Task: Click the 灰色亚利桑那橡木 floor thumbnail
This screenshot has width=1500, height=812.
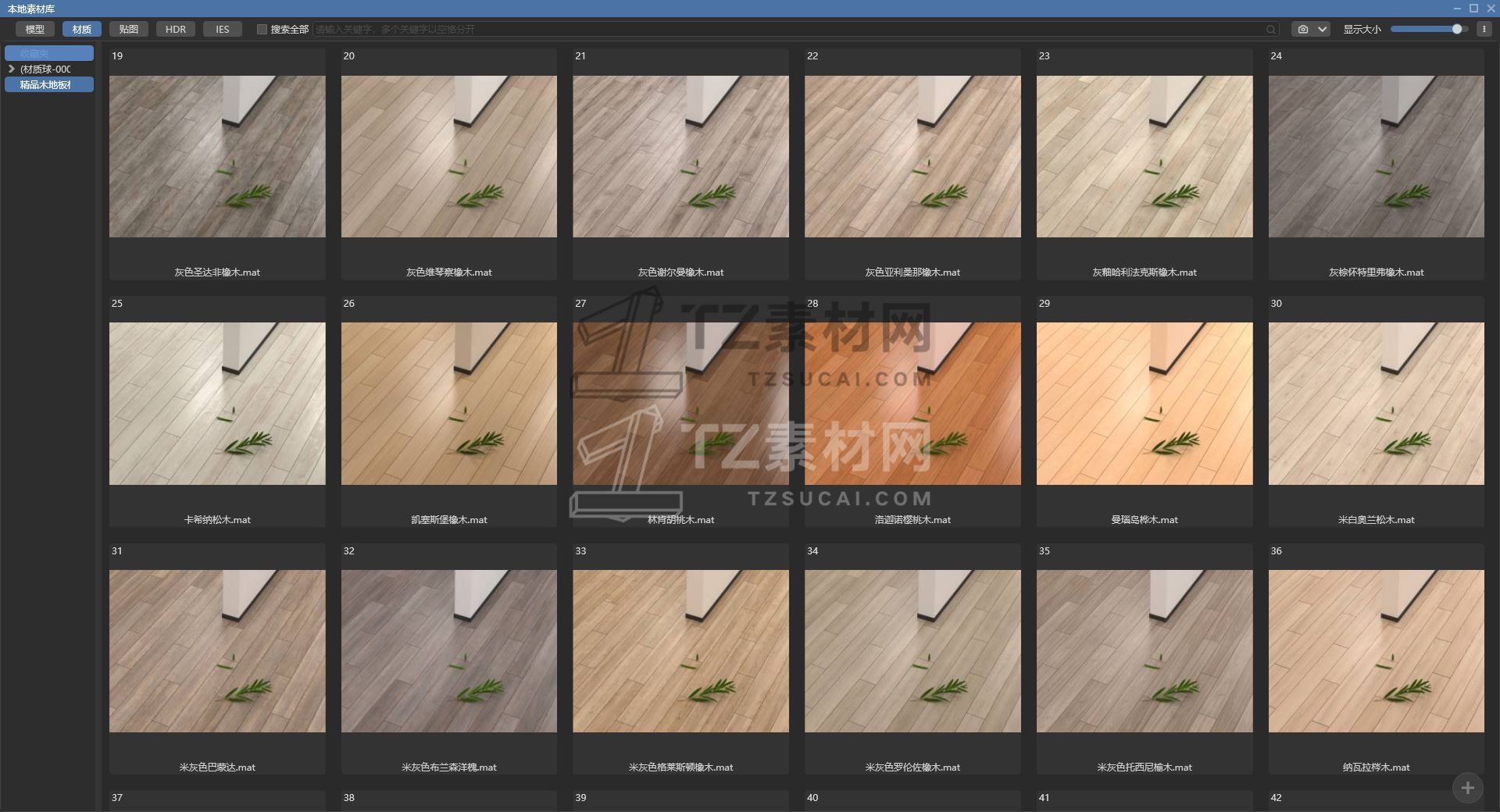Action: [912, 156]
